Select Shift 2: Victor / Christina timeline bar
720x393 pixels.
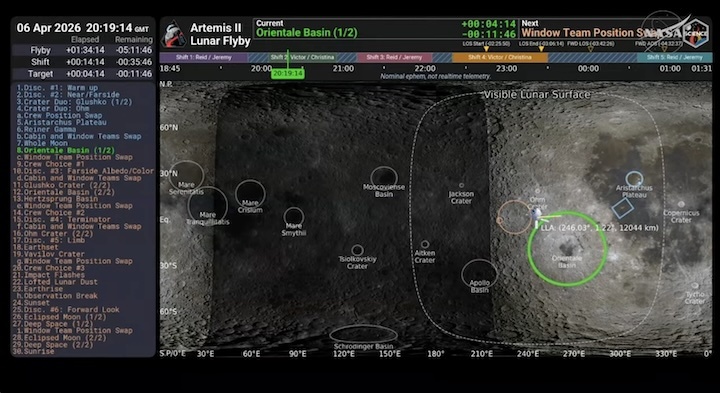click(x=302, y=57)
